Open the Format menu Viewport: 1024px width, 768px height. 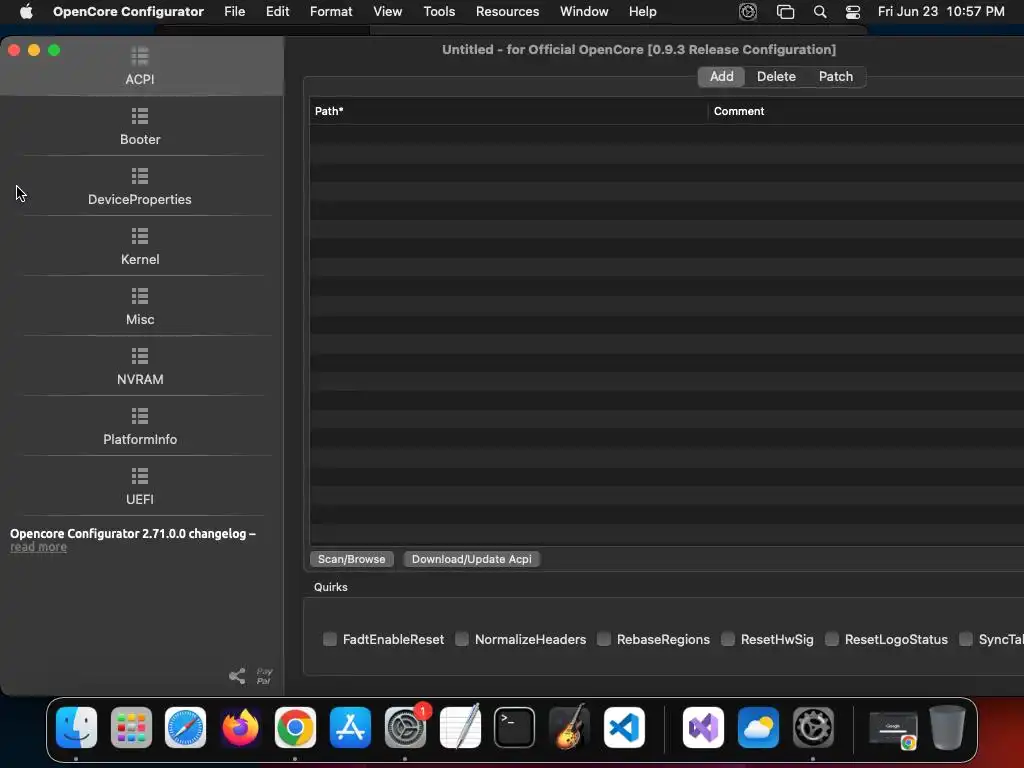point(331,12)
